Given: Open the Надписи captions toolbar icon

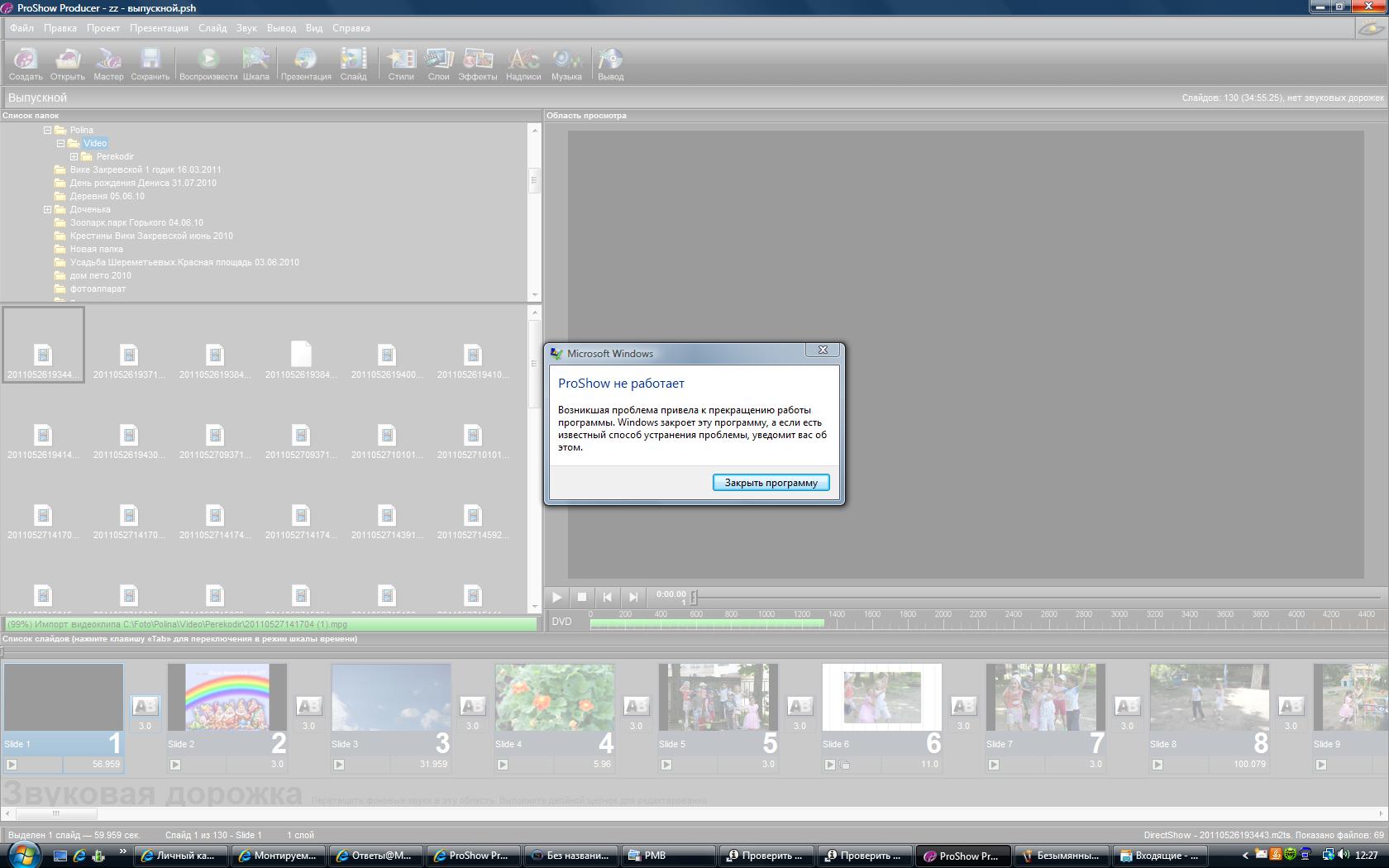Looking at the screenshot, I should coord(523,64).
